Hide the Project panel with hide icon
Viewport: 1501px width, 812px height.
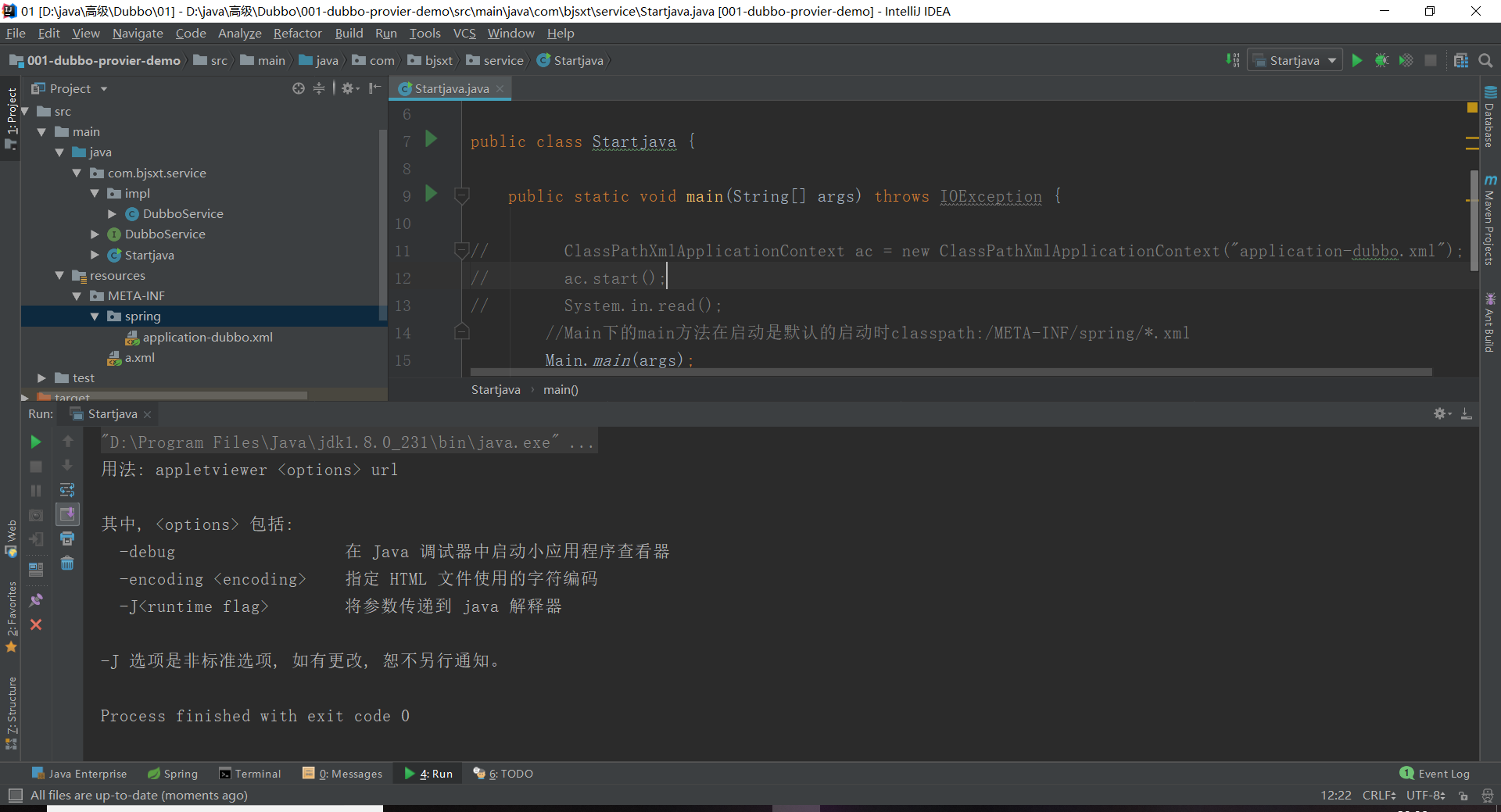(375, 88)
